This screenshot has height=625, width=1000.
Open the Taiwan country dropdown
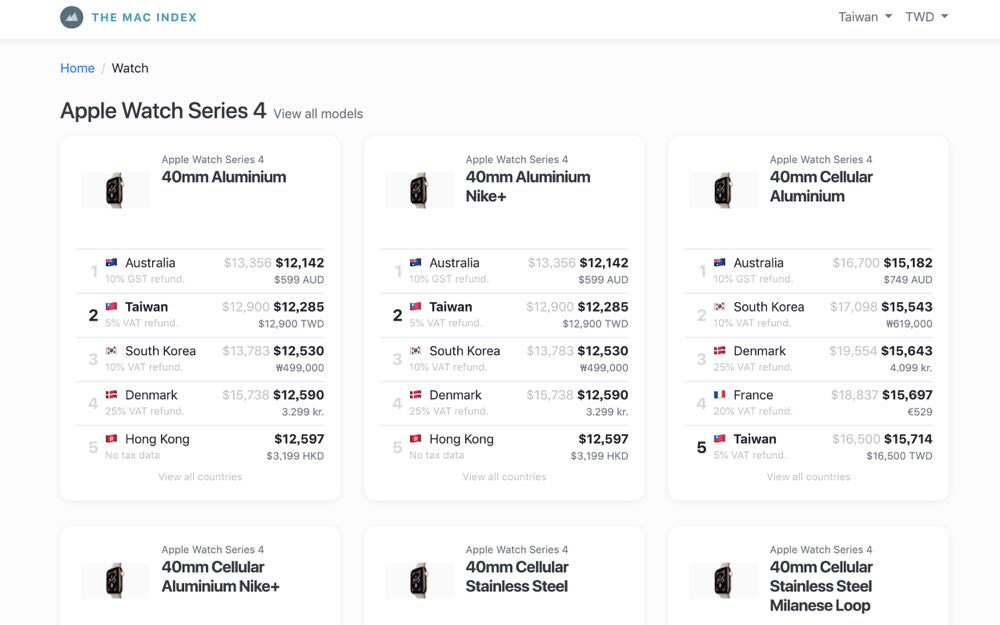click(865, 17)
